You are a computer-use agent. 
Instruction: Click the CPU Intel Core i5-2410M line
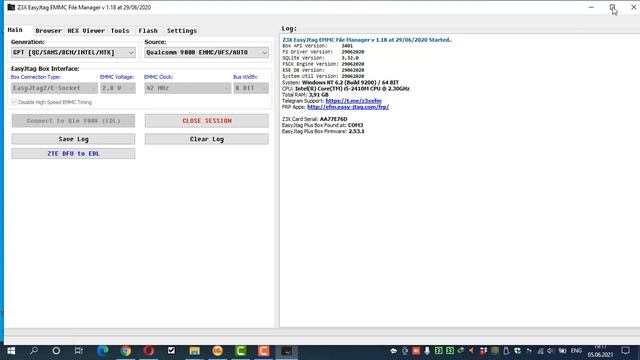(x=346, y=89)
